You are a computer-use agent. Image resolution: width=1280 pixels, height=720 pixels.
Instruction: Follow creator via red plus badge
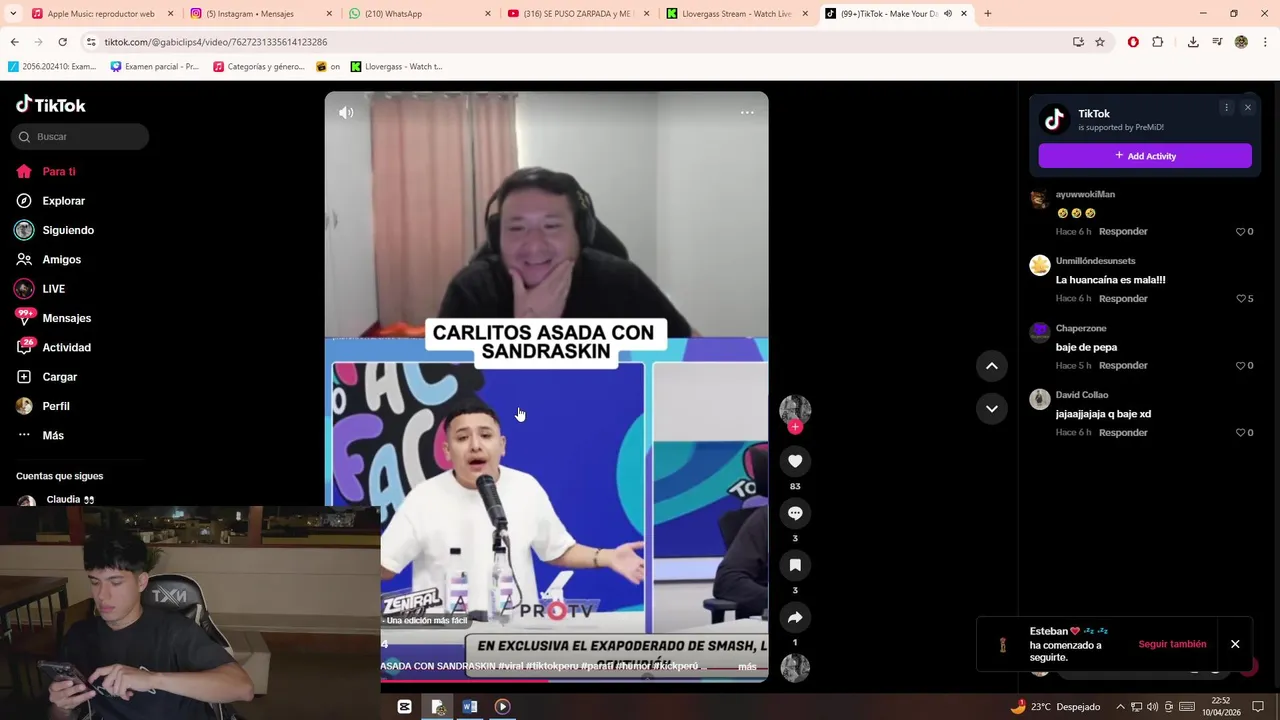click(795, 427)
